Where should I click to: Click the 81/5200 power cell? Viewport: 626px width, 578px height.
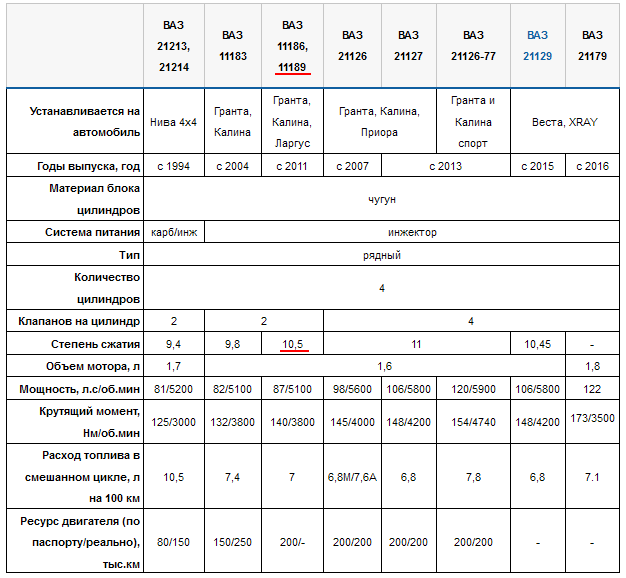click(x=174, y=388)
